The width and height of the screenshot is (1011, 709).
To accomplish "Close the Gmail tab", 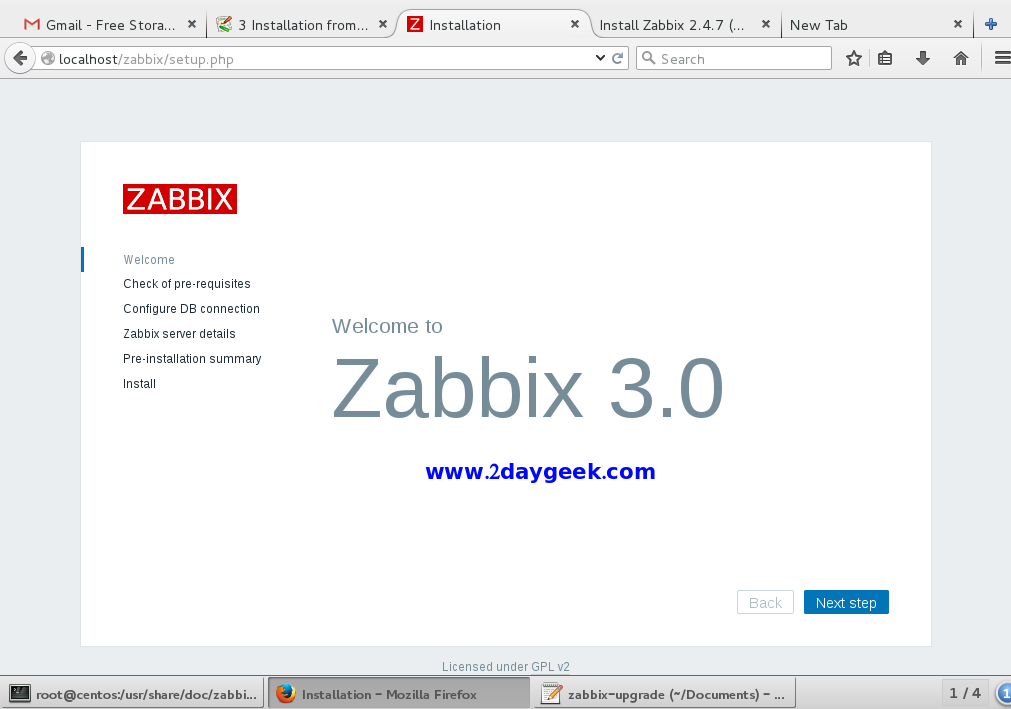I will (191, 24).
